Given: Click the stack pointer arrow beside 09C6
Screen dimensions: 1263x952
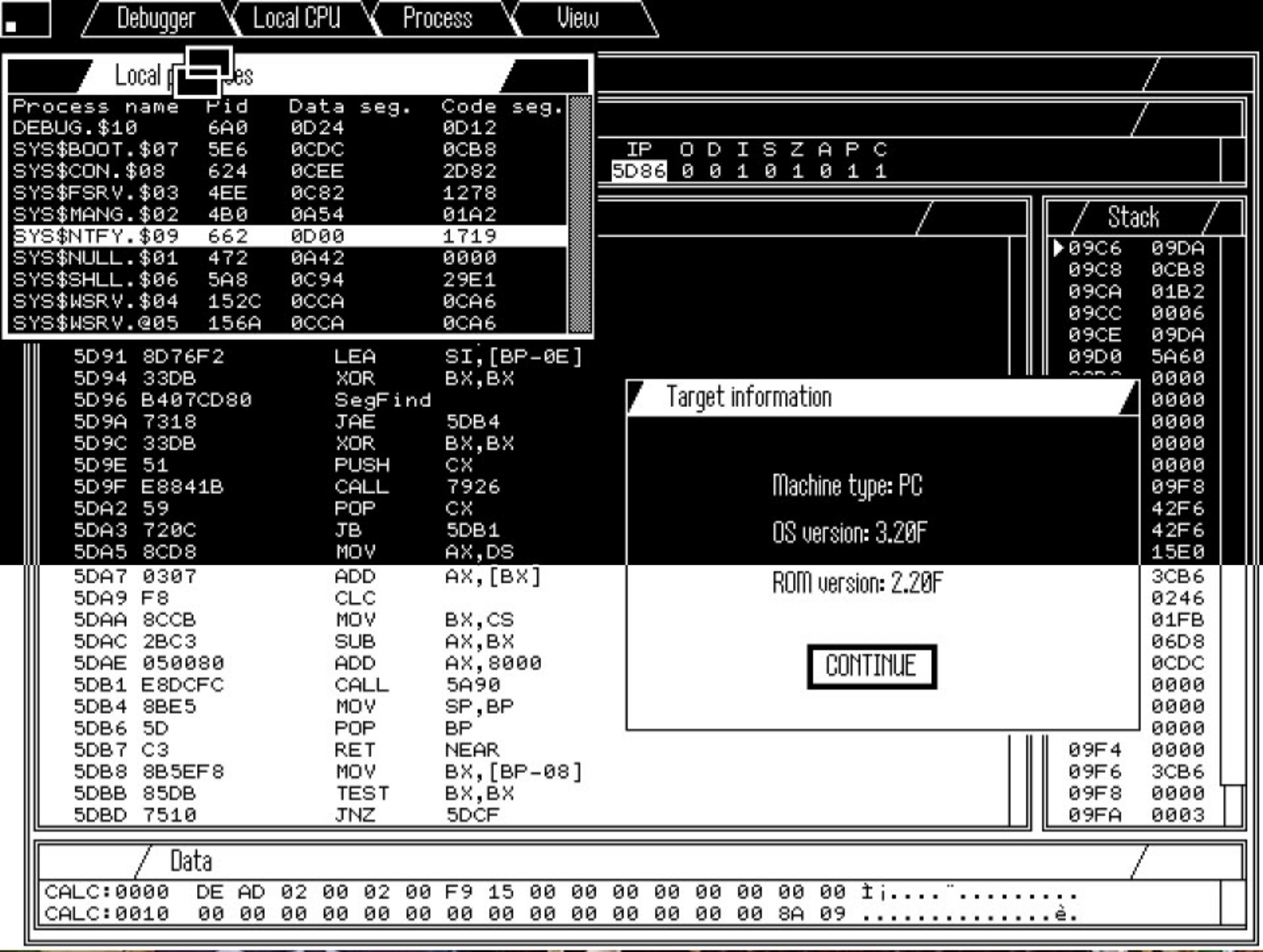Looking at the screenshot, I should [x=1058, y=249].
